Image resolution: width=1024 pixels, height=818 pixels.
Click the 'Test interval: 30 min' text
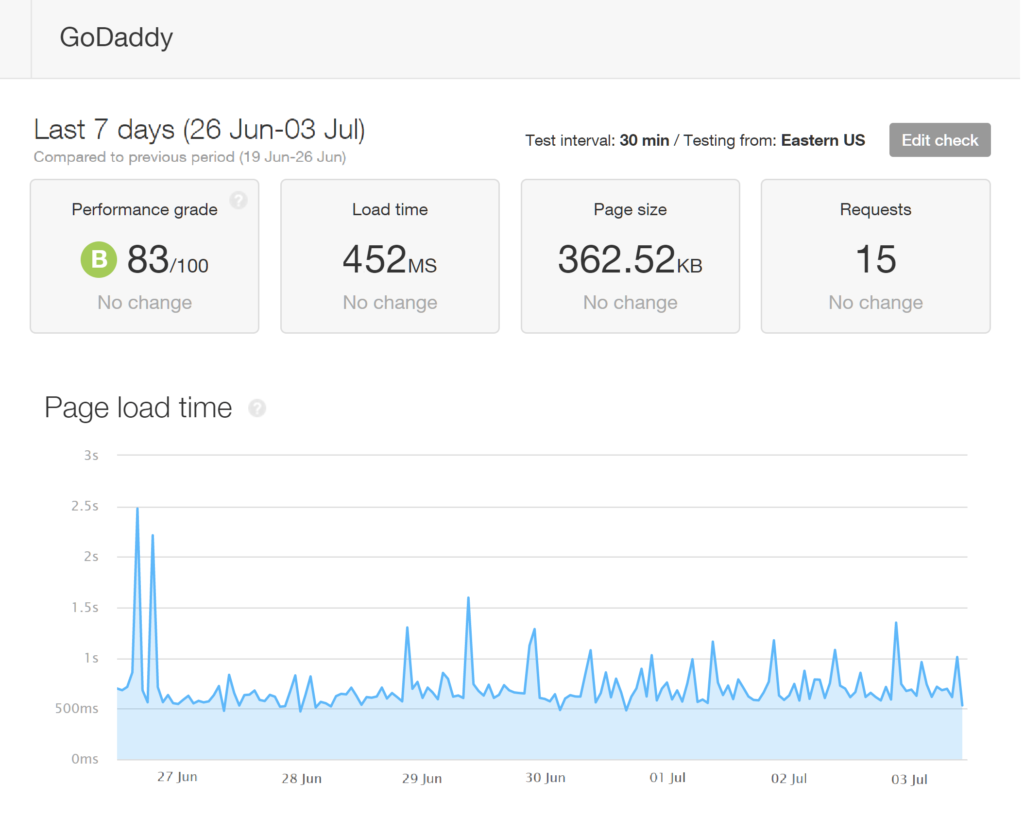pyautogui.click(x=597, y=140)
